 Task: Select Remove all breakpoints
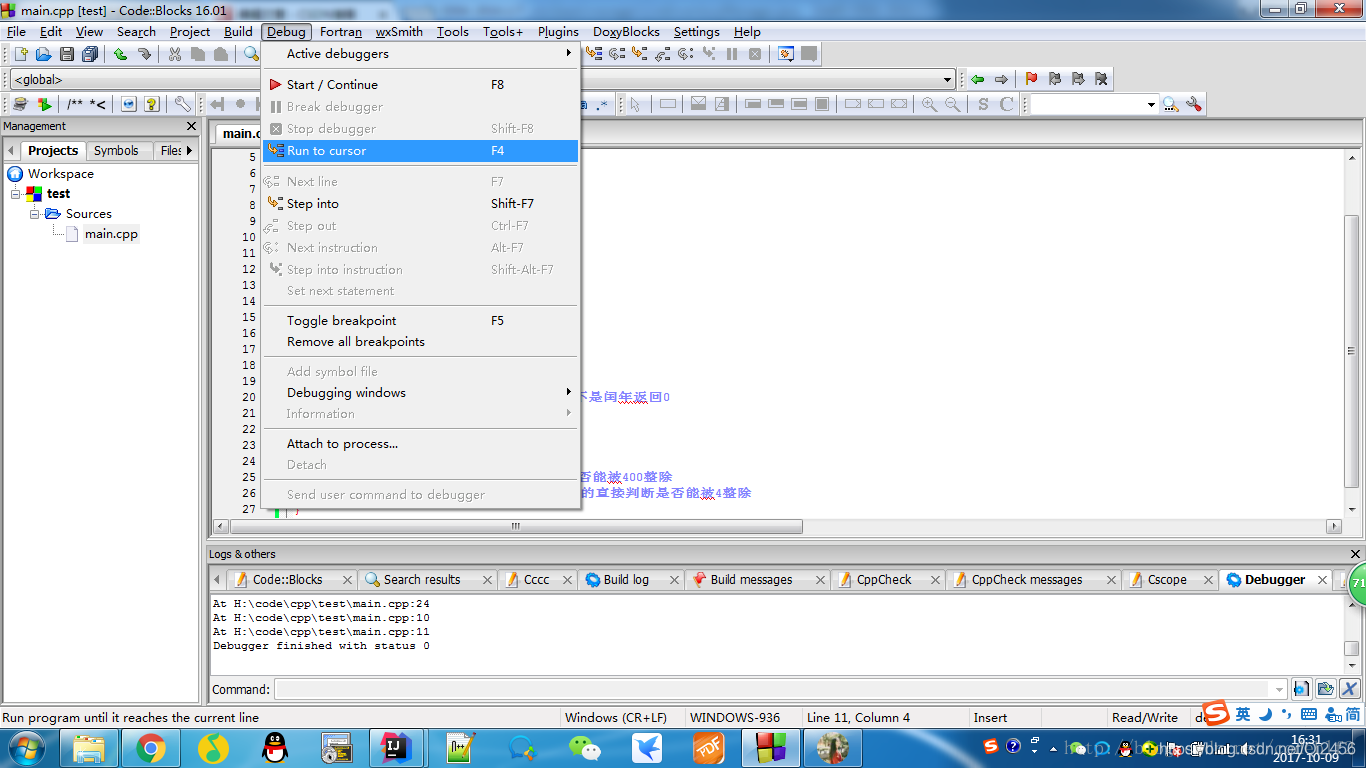pyautogui.click(x=420, y=342)
